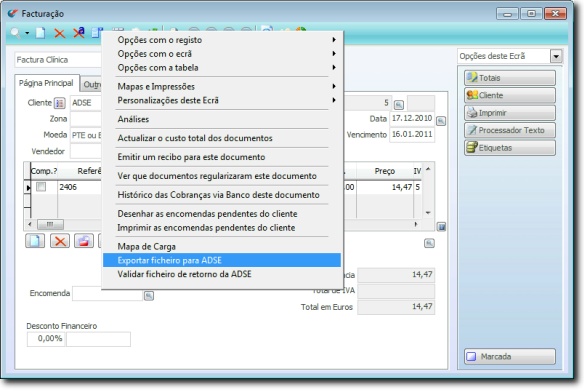Select 'Mapa de Carga' menu entry
The width and height of the screenshot is (584, 391).
tap(222, 247)
